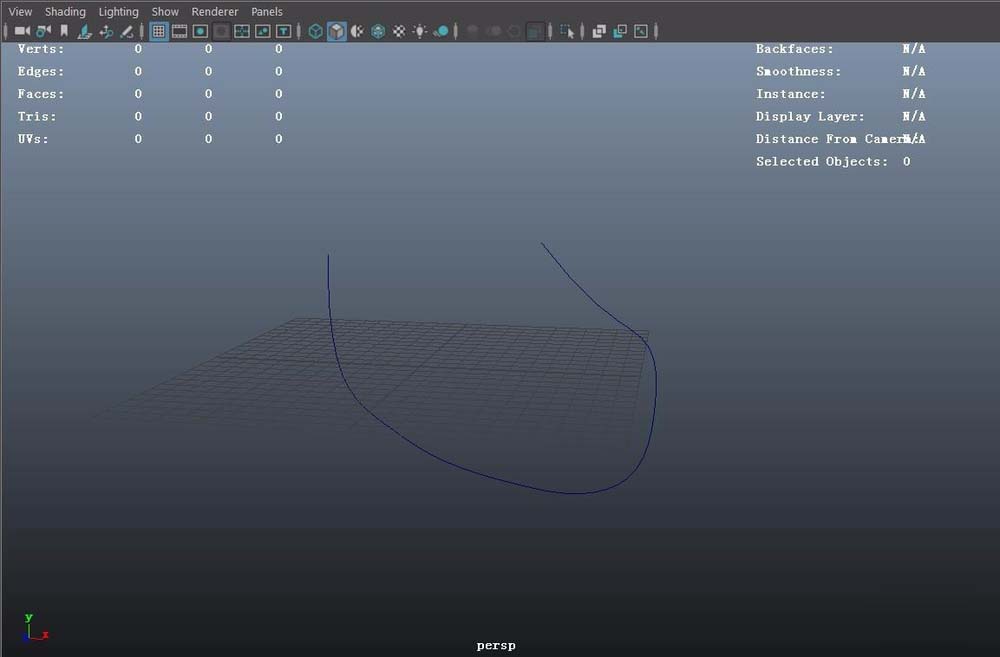
Task: Toggle the darkened Gate Mask button
Action: 221,31
